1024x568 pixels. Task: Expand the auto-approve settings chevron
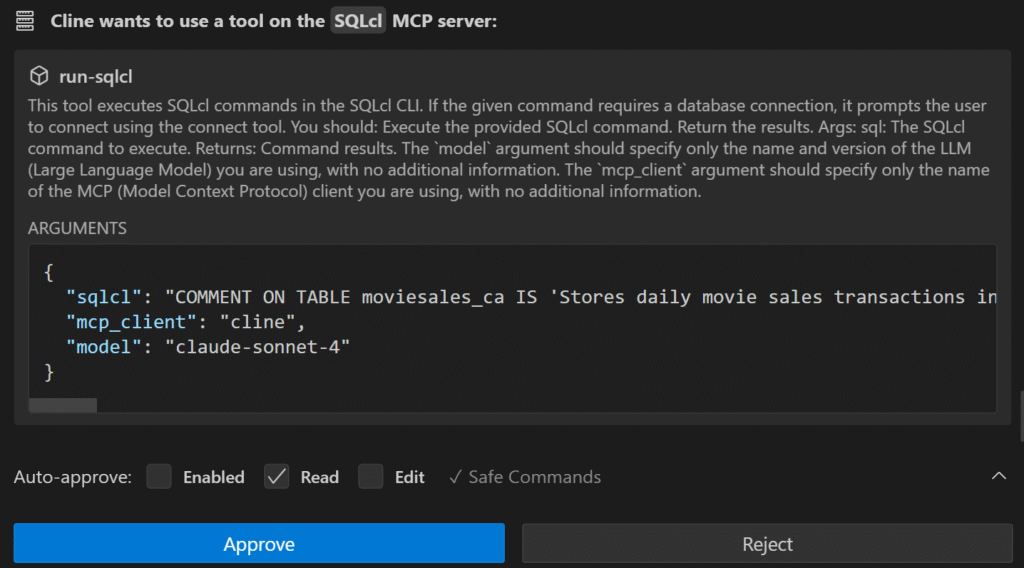[998, 477]
